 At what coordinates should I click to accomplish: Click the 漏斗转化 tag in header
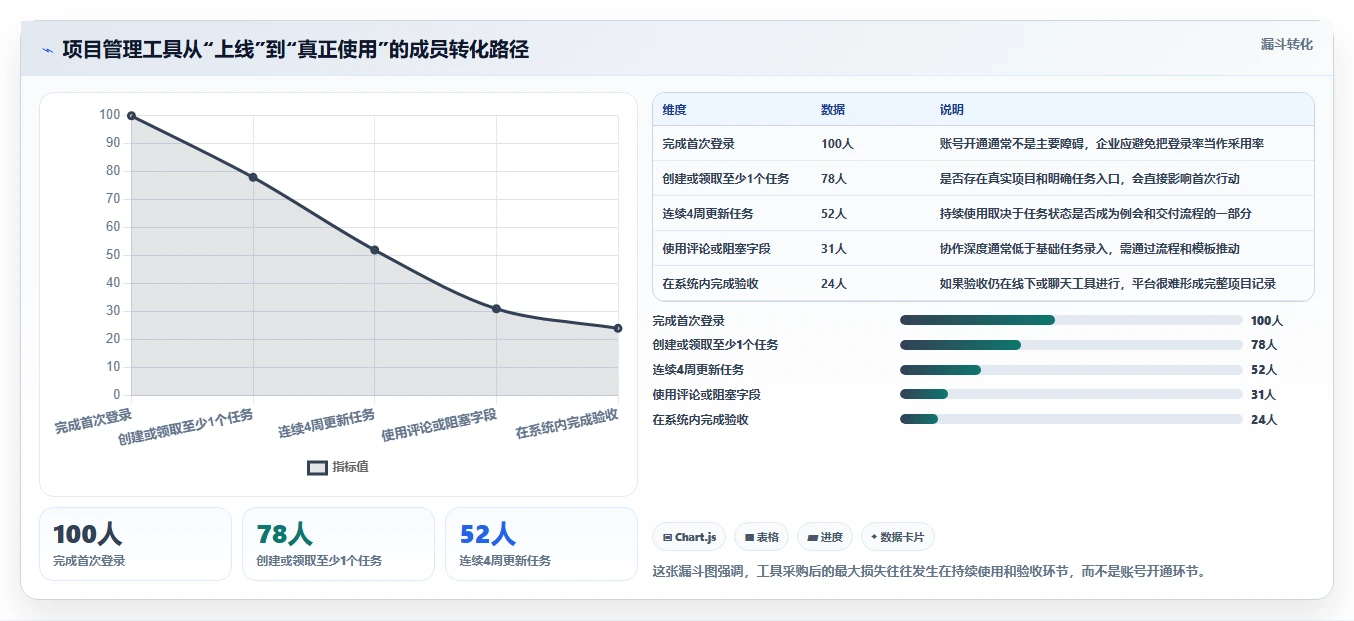1286,44
